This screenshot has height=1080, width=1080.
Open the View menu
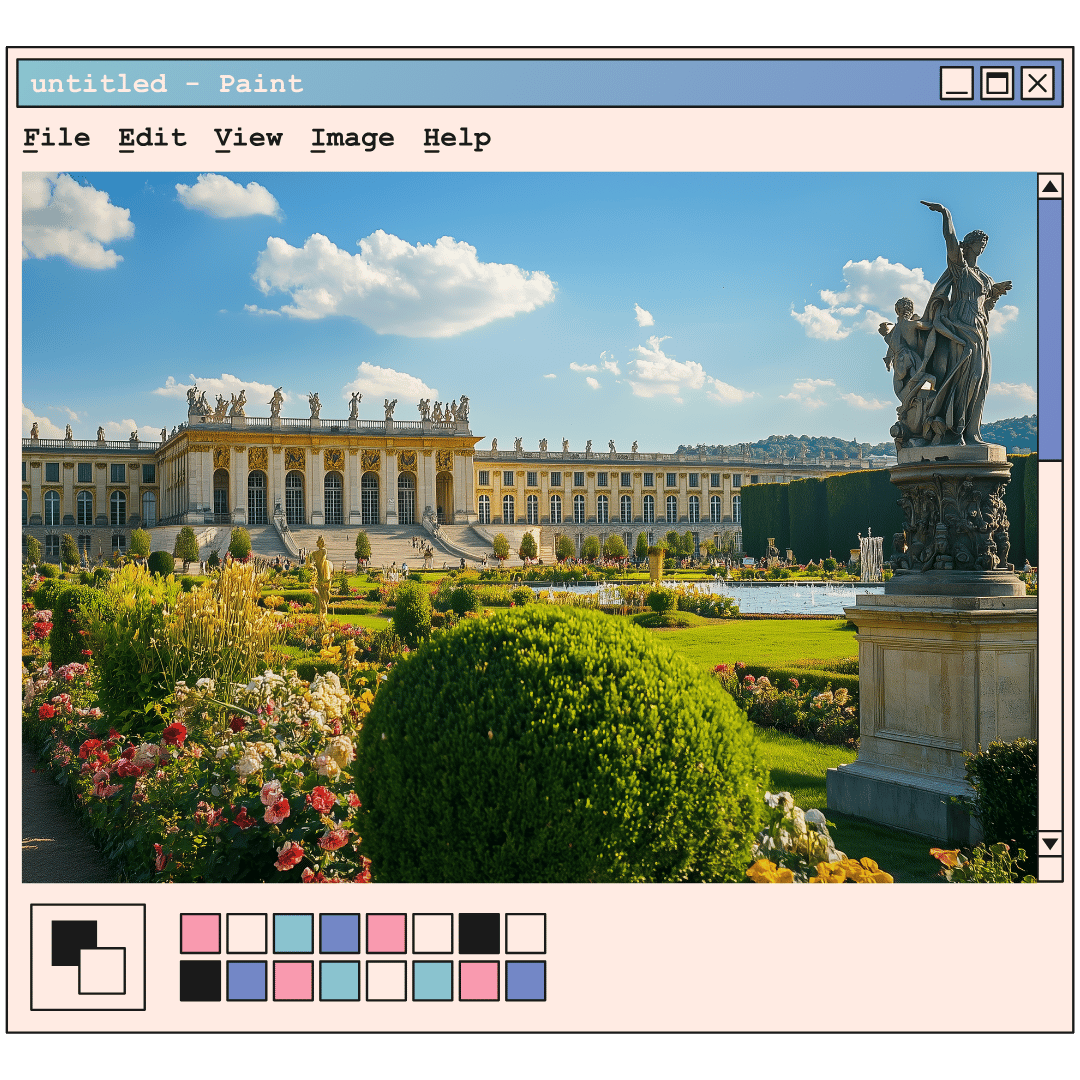tap(248, 138)
